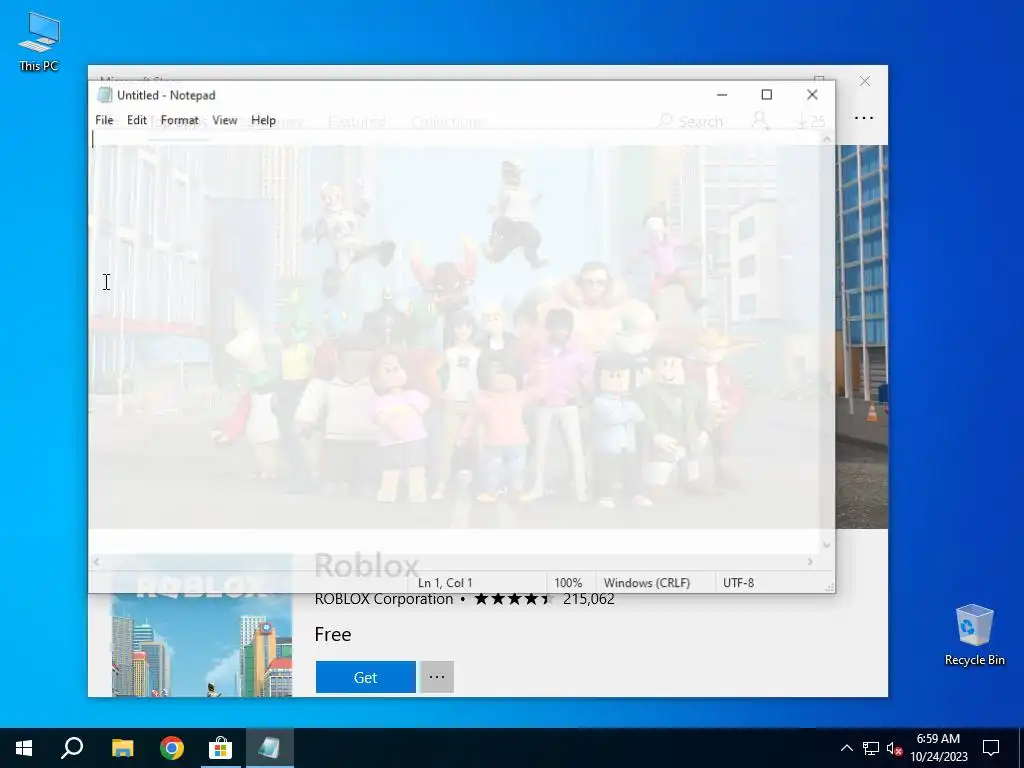Image resolution: width=1024 pixels, height=768 pixels.
Task: Open more options button next to Get
Action: pyautogui.click(x=437, y=677)
